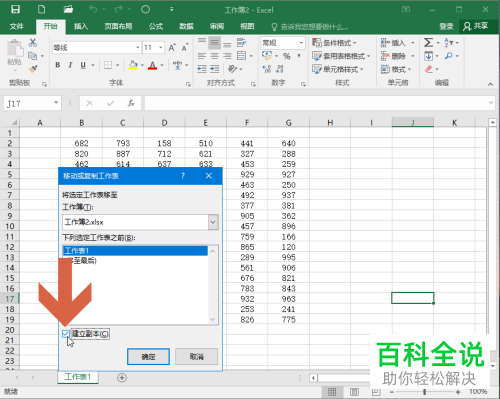500x399 pixels.
Task: Decrease font size with small A icon
Action: tap(185, 48)
